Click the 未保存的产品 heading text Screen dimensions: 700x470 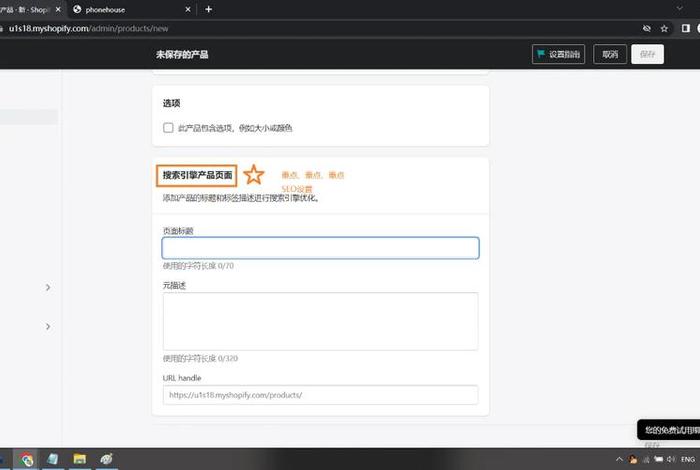click(x=182, y=54)
